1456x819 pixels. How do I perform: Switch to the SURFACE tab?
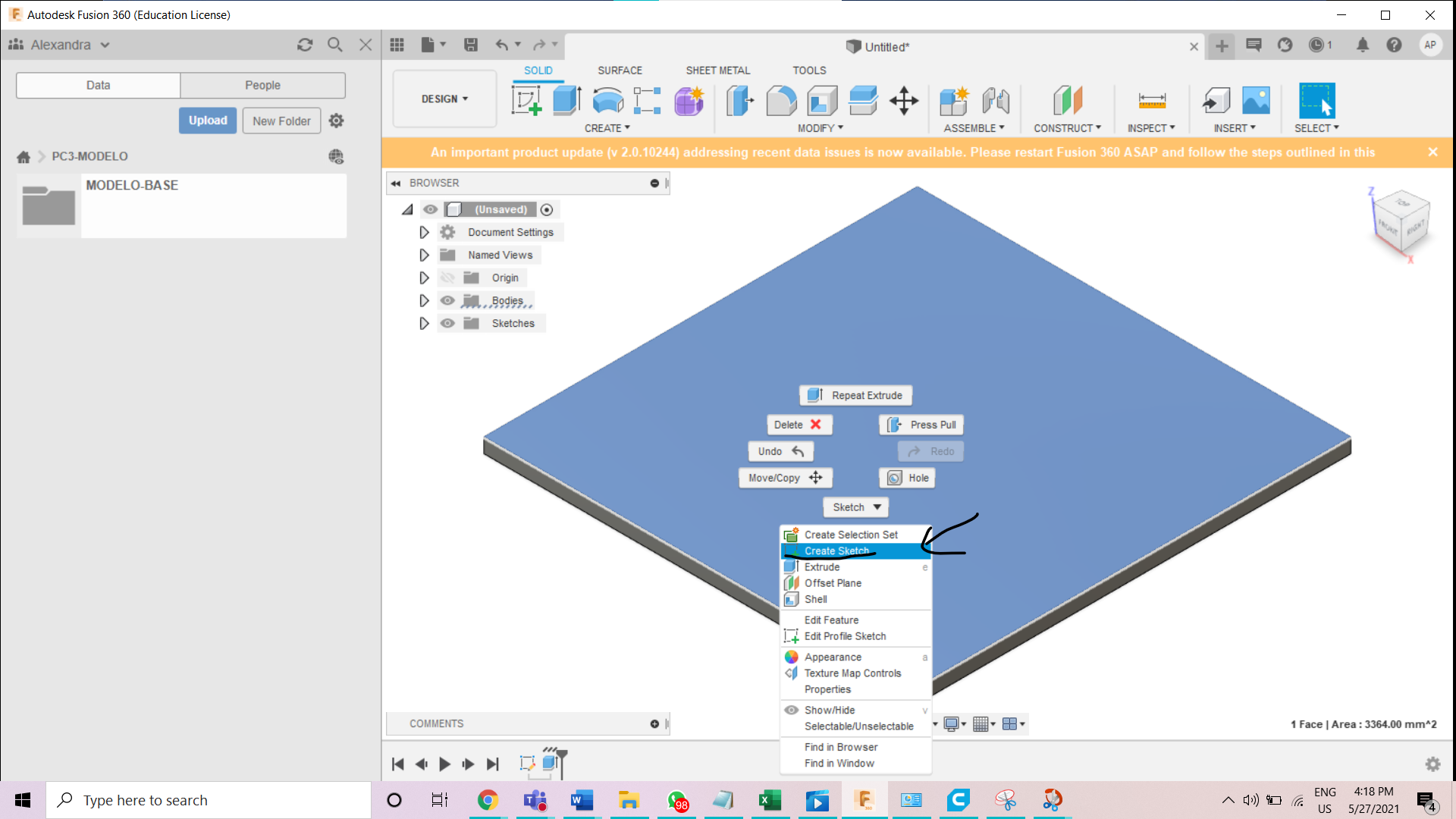coord(620,70)
